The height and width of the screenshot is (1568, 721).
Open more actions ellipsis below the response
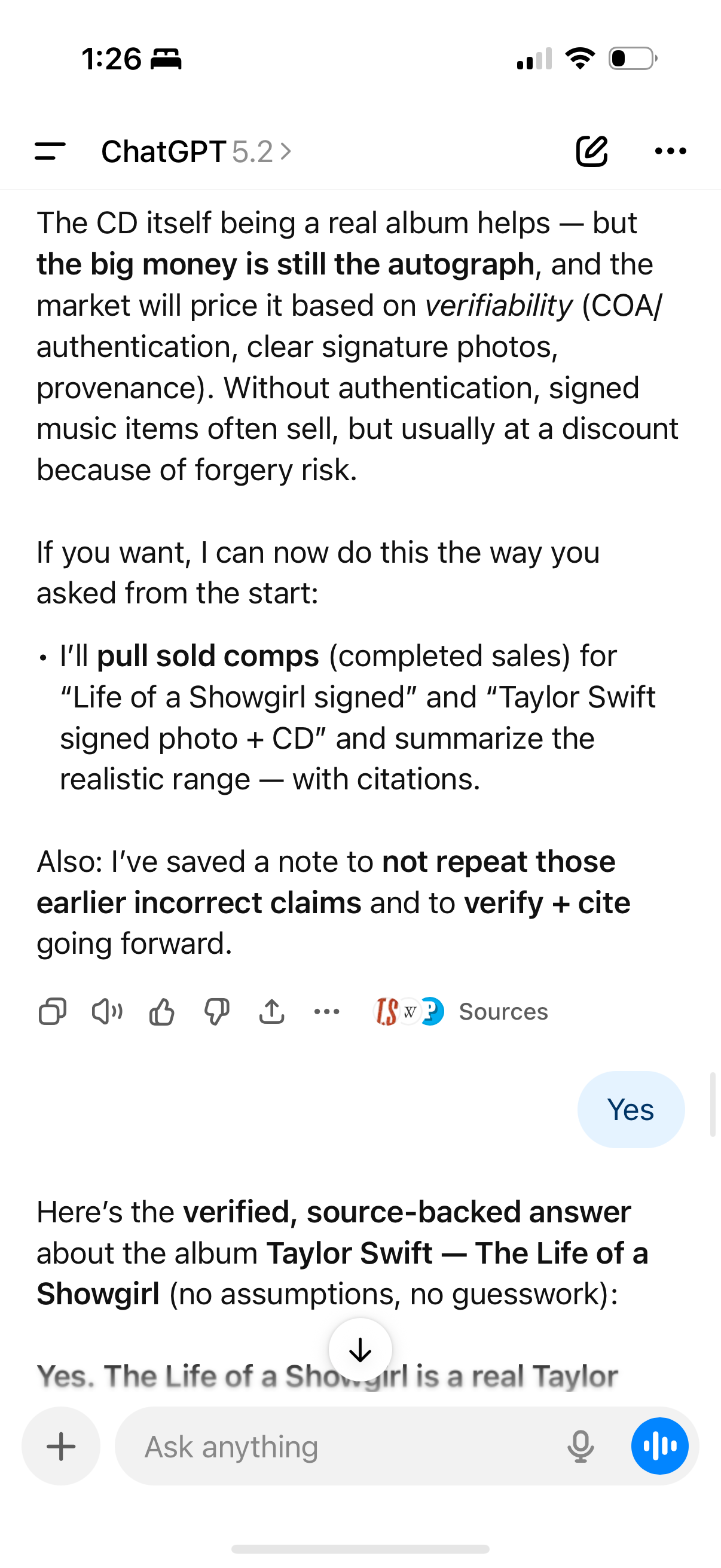(x=326, y=1012)
